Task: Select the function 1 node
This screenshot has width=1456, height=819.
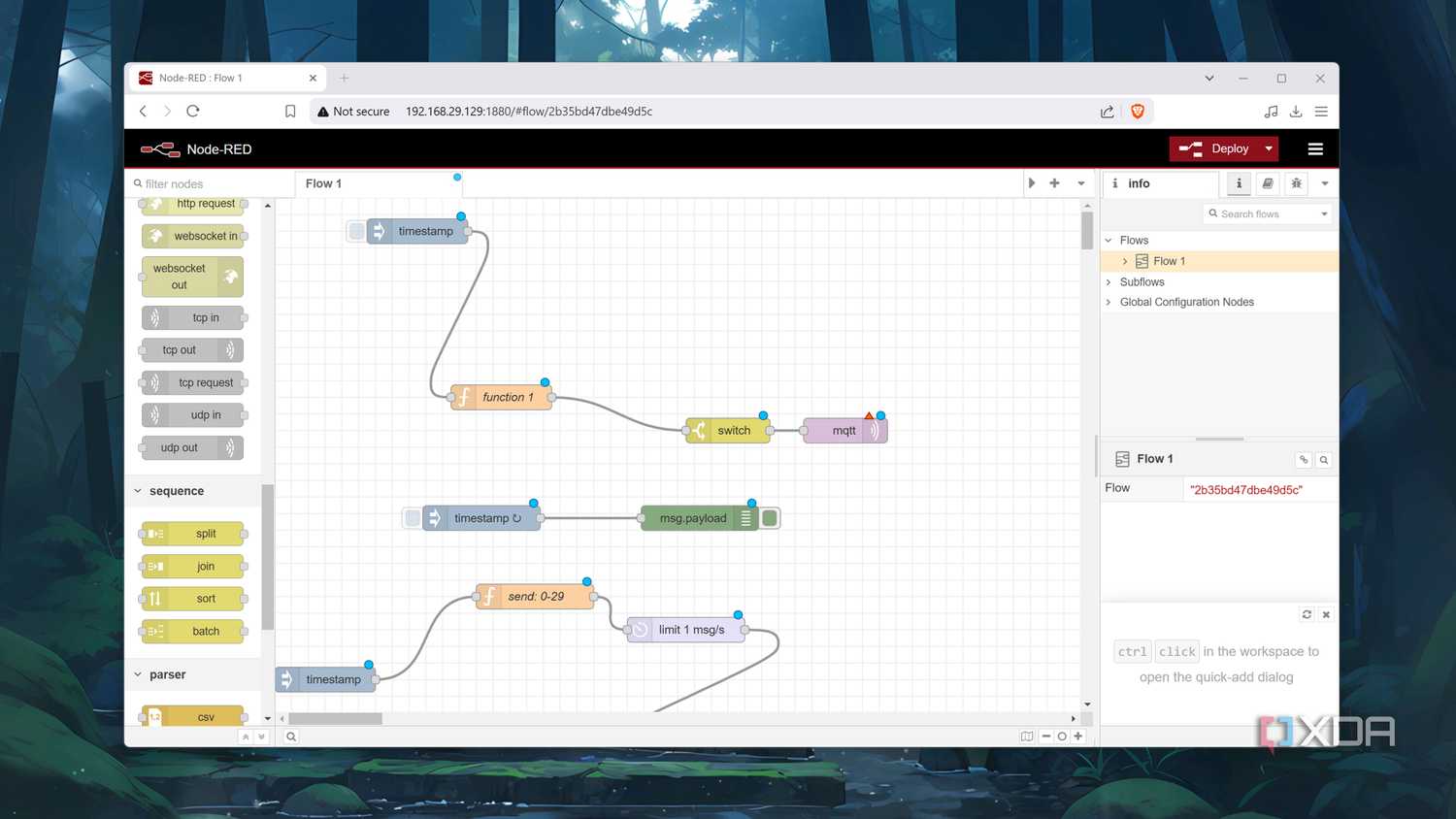Action: click(502, 397)
